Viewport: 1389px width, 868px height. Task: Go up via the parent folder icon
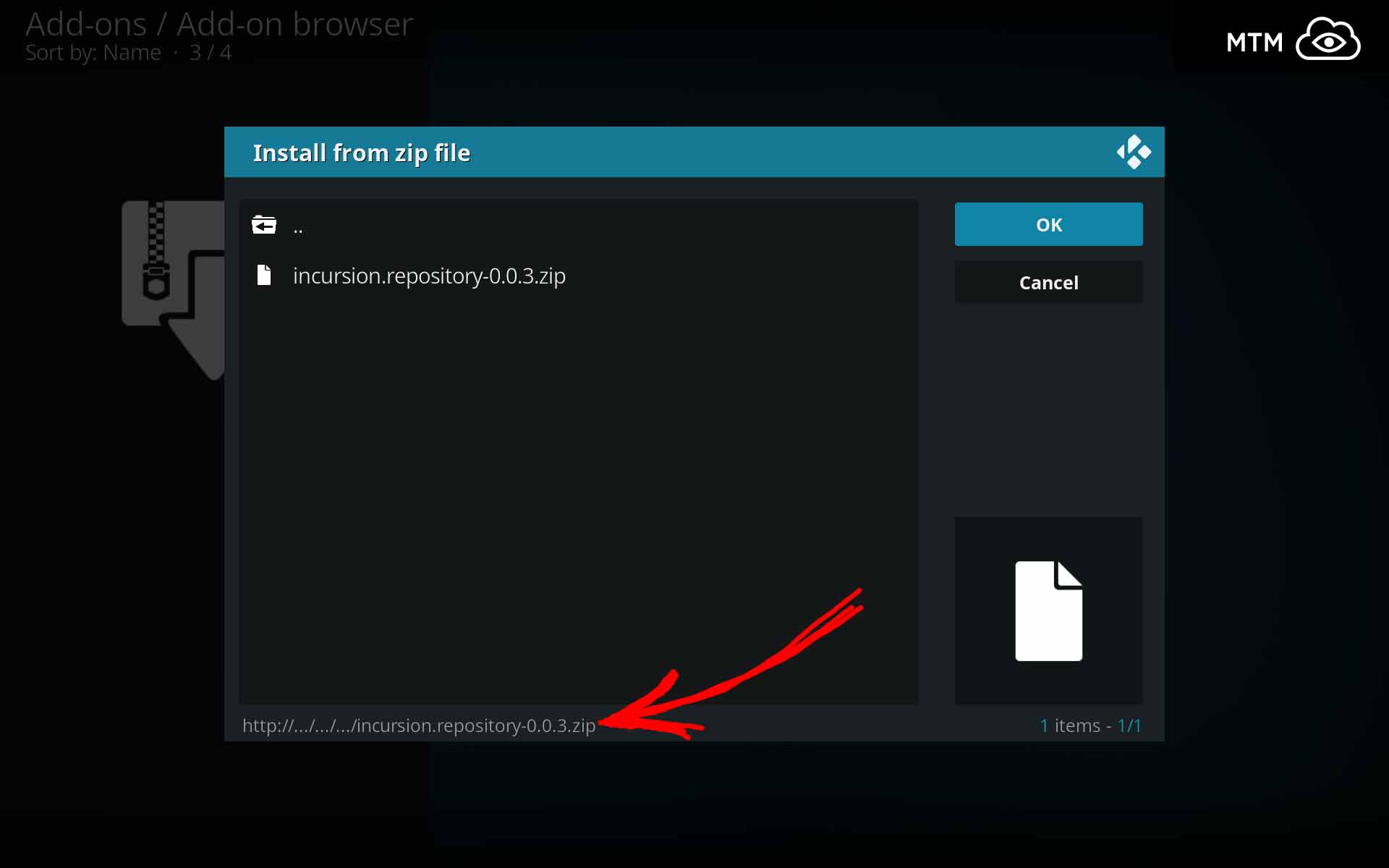[264, 225]
